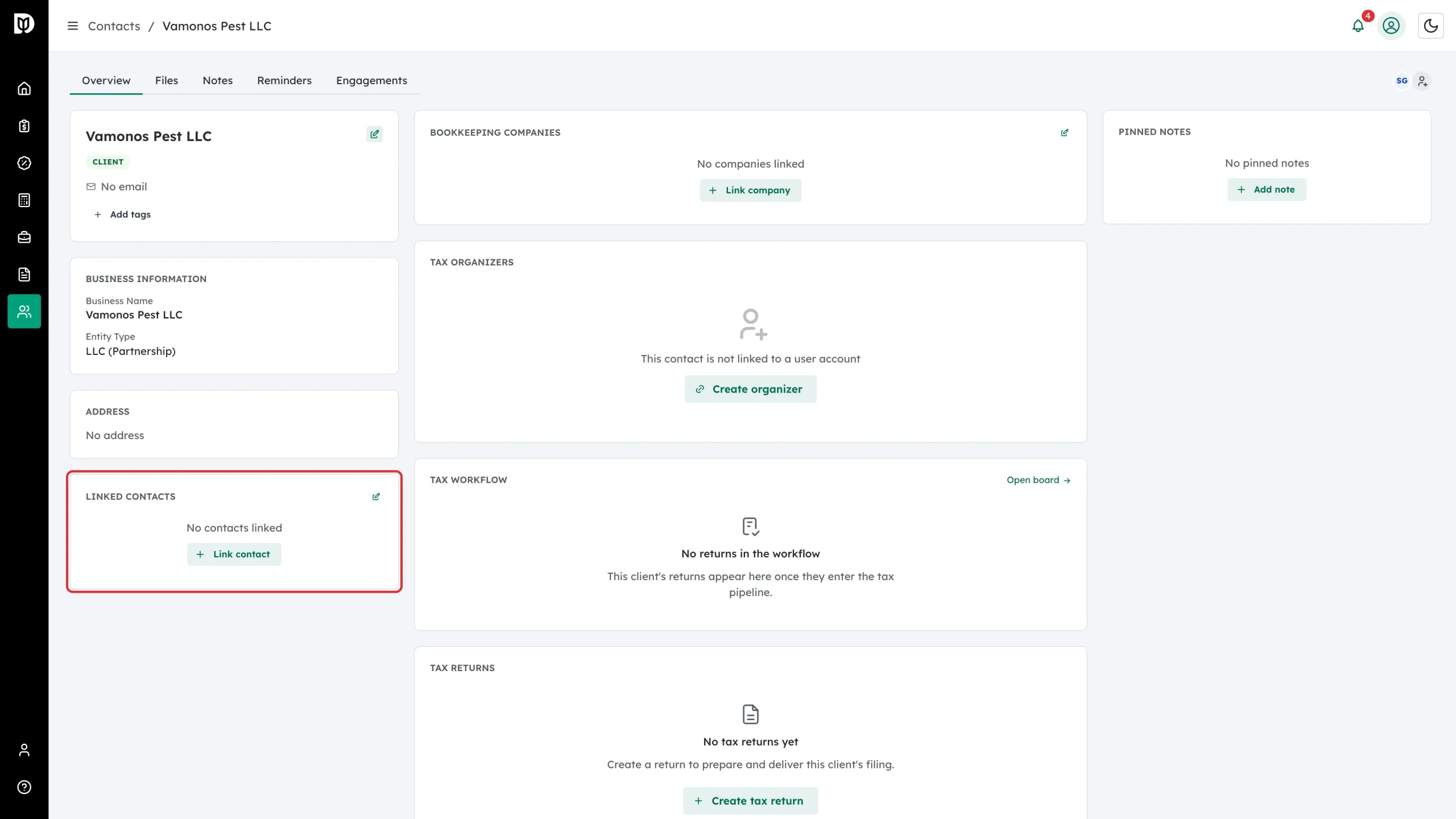Click the hamburger menu icon
The height and width of the screenshot is (819, 1456).
click(73, 26)
